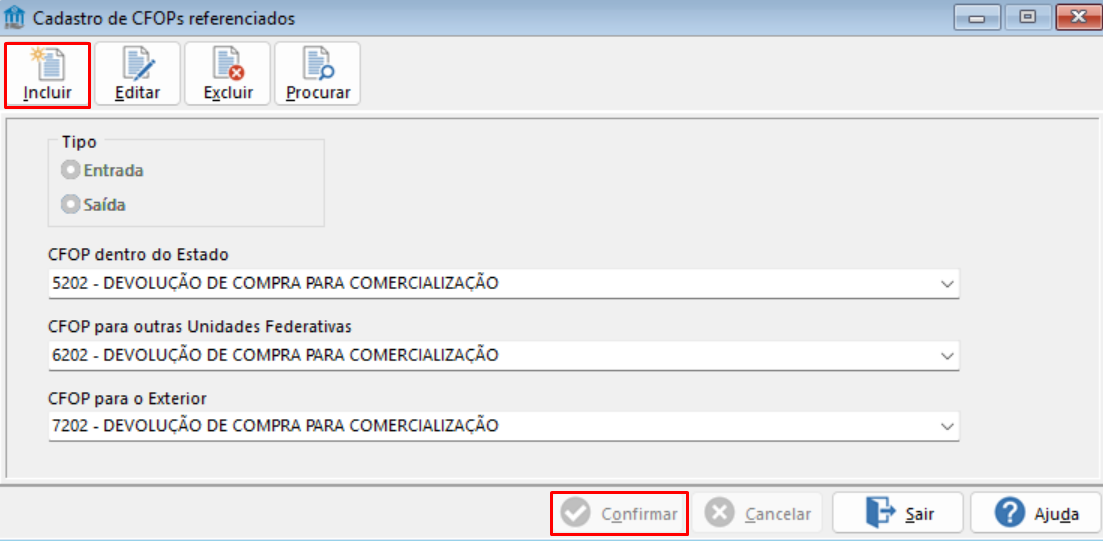Maximize the Cadastro de CFOPs window
Screen dimensions: 1103x541
1027,18
